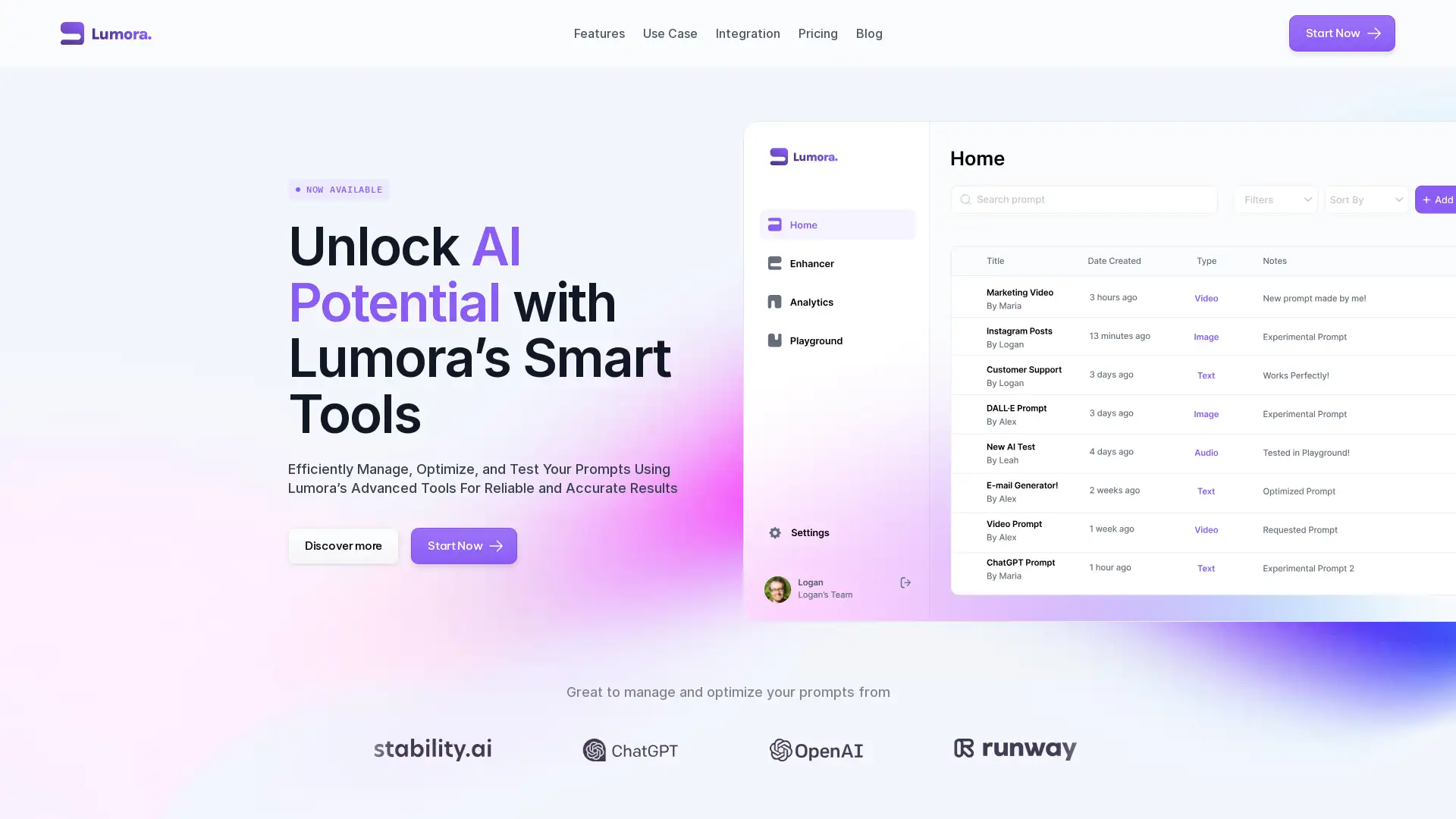
Task: Click the Text type on Customer Support
Action: pos(1206,375)
